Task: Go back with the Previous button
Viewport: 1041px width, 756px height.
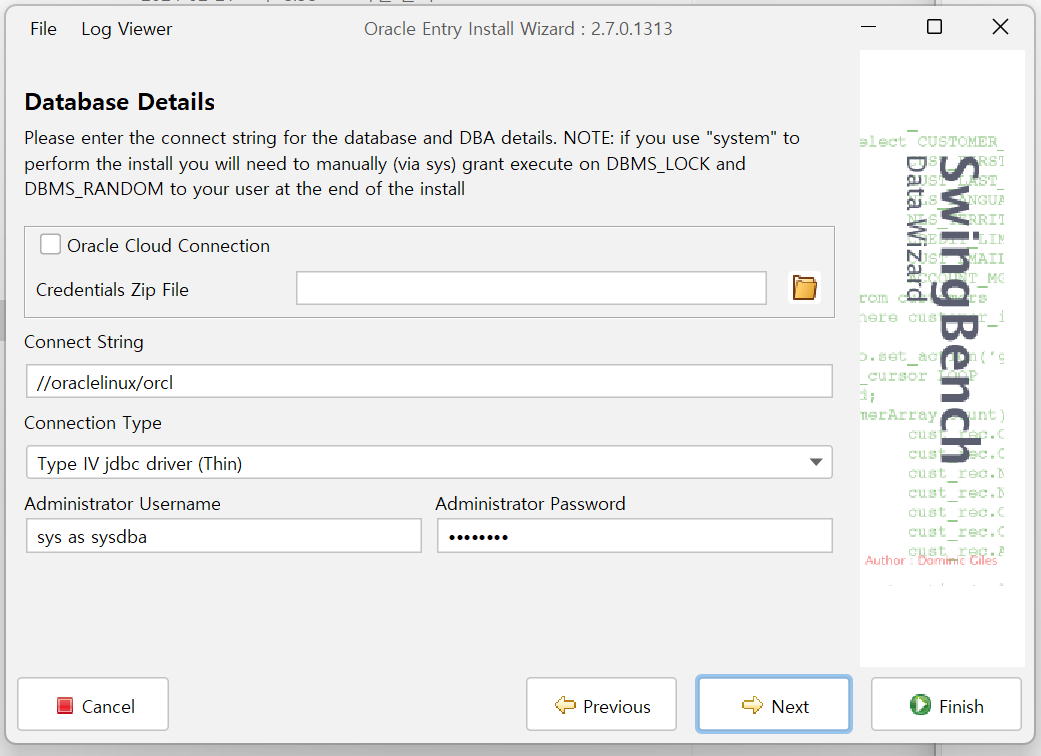Action: 601,705
